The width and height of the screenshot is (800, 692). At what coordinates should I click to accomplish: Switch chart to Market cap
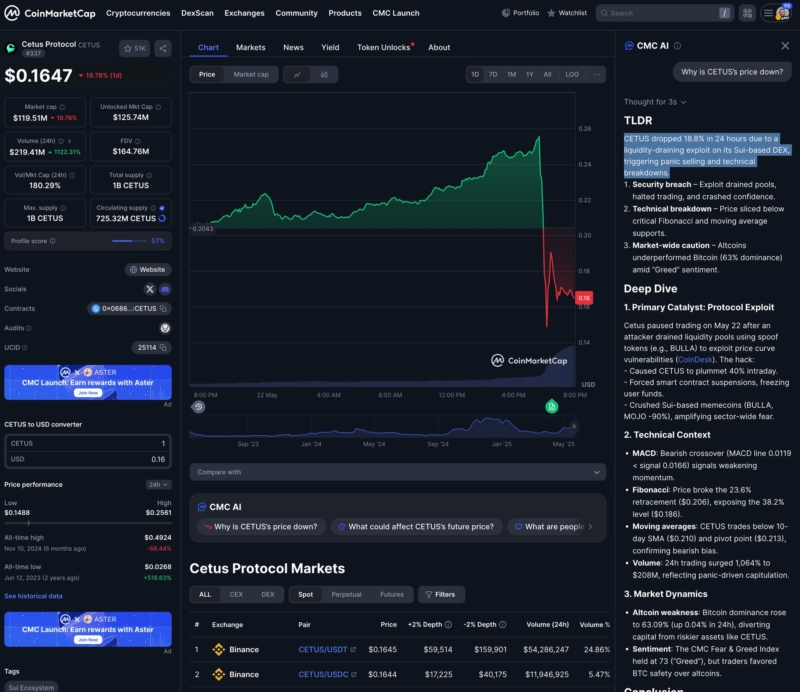coord(251,75)
